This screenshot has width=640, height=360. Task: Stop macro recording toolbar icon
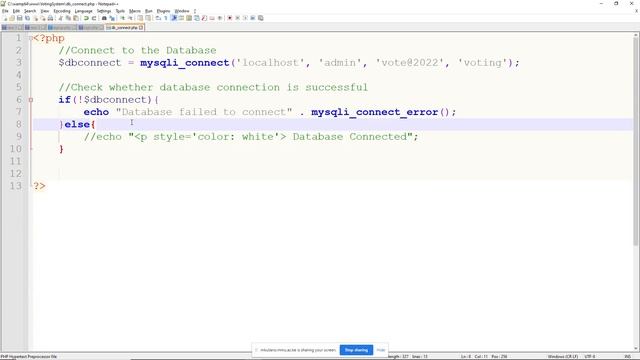tap(238, 18)
